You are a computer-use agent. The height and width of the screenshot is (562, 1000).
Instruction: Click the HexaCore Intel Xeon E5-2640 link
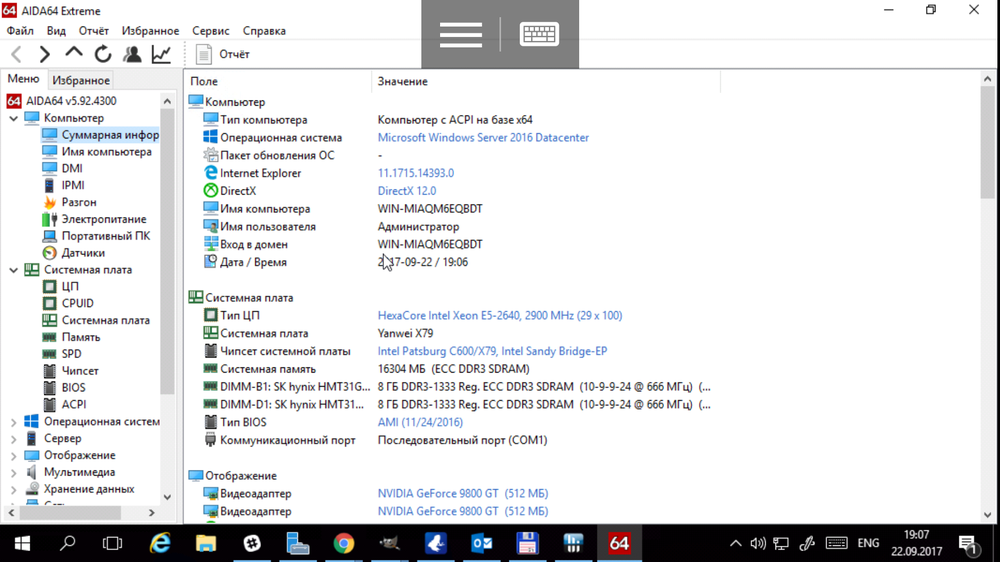click(x=499, y=316)
